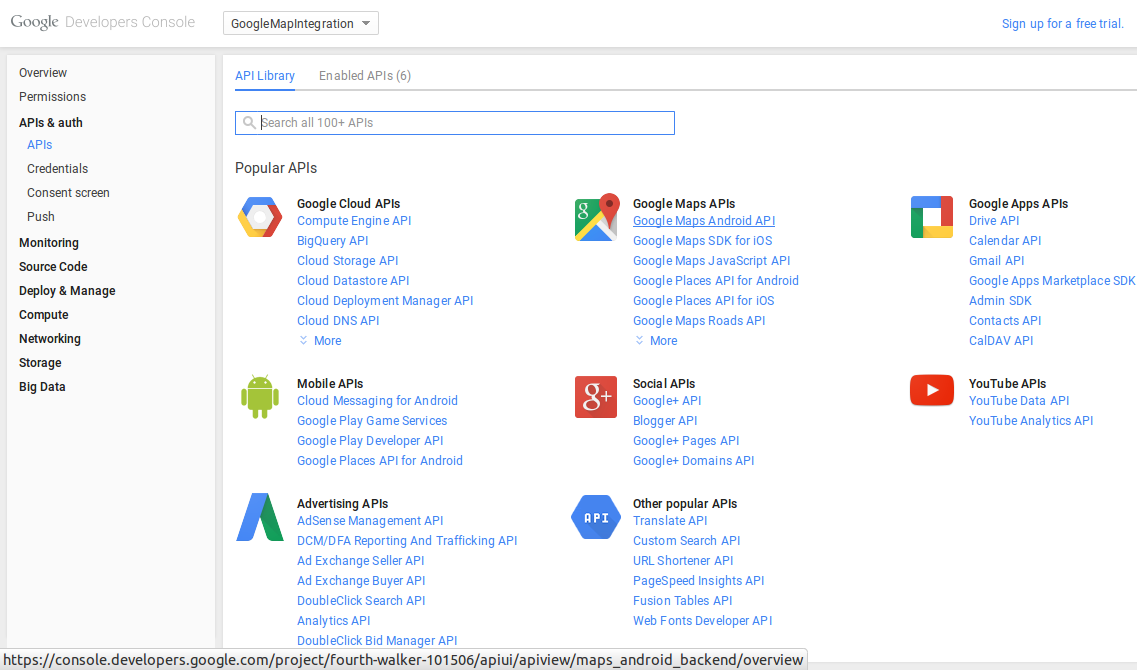Open PageSpeed Insights API link
This screenshot has width=1137, height=670.
(x=698, y=581)
